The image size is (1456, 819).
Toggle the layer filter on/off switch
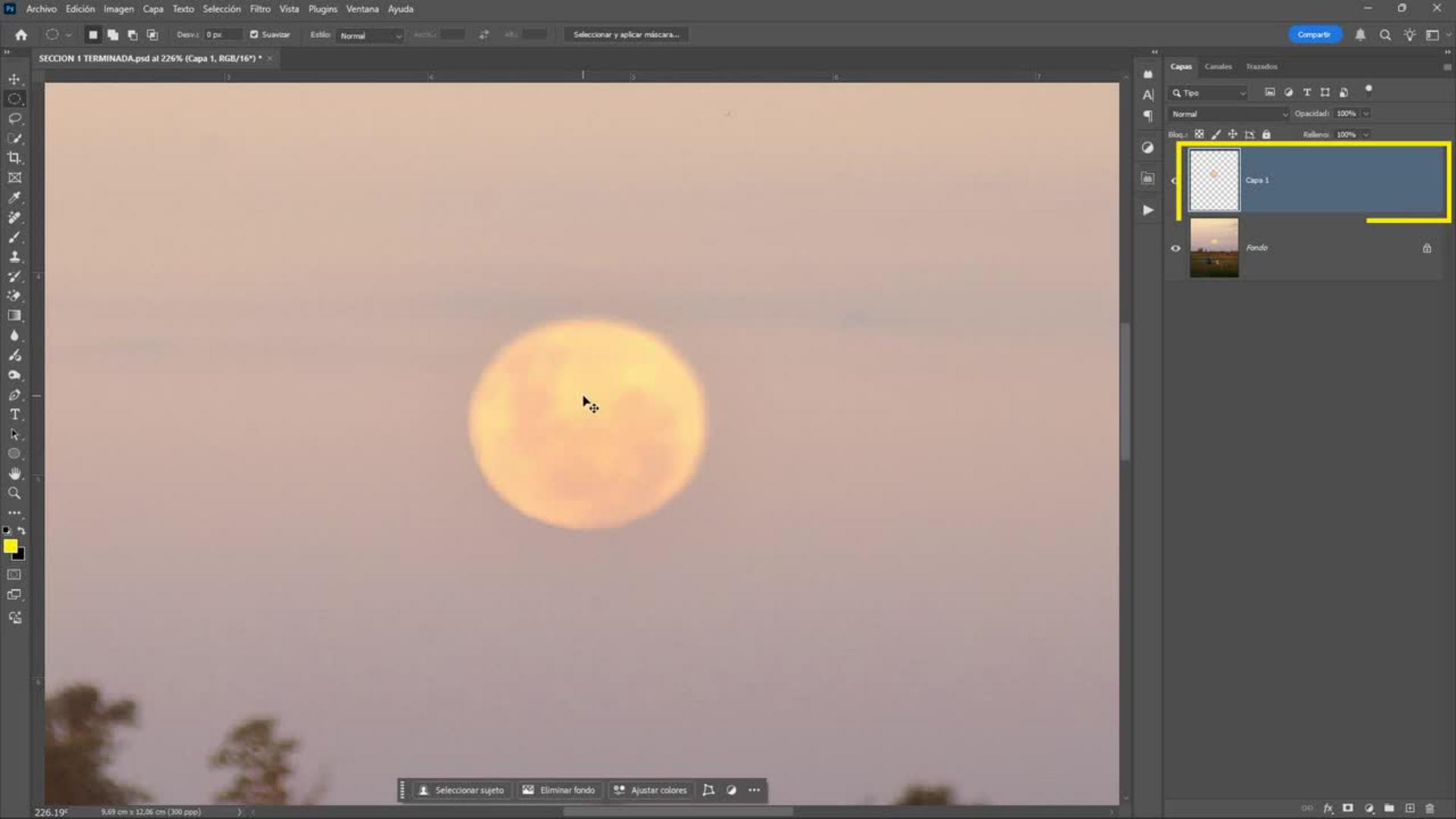(1369, 89)
